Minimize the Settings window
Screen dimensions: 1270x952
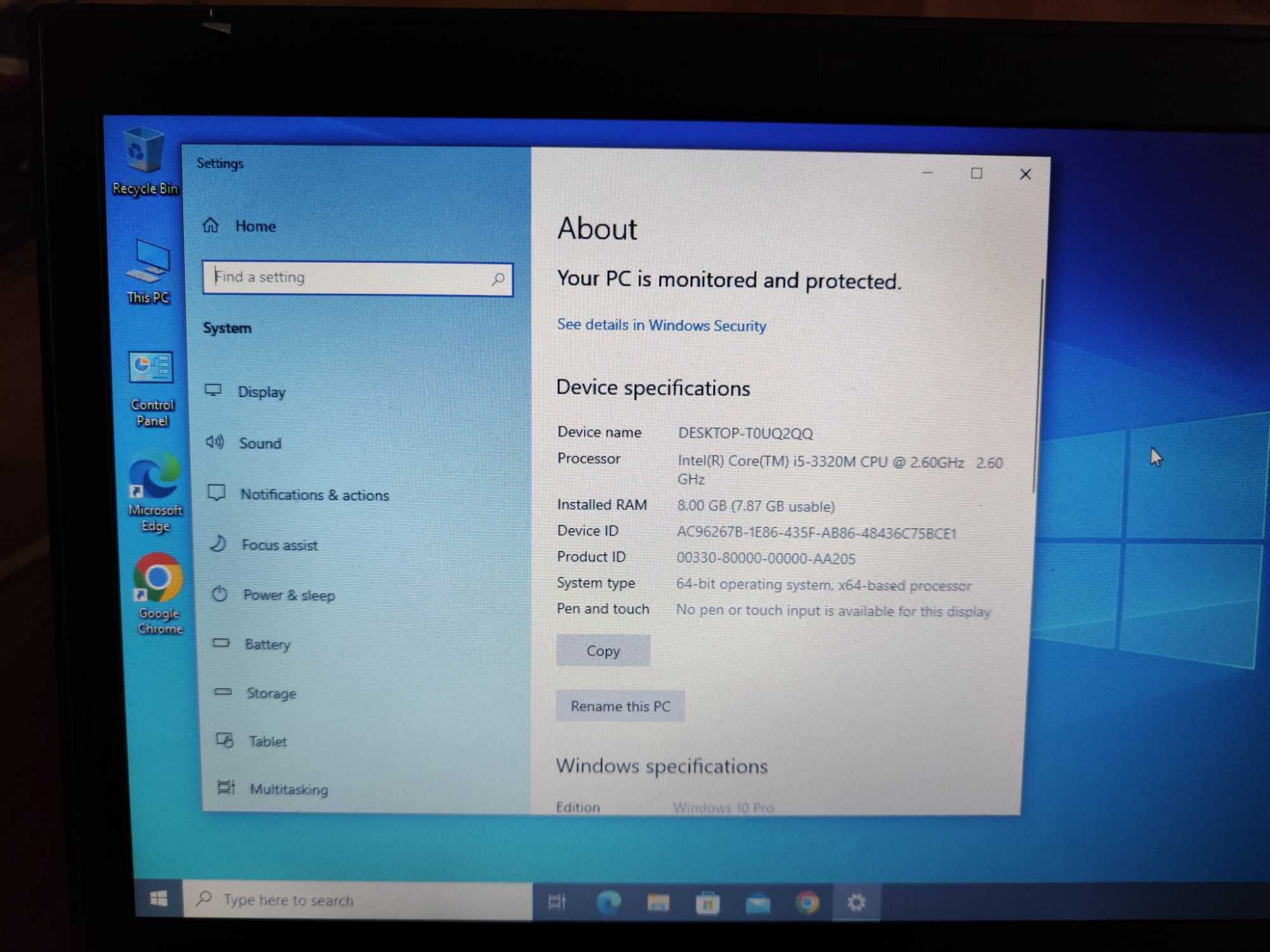[927, 173]
